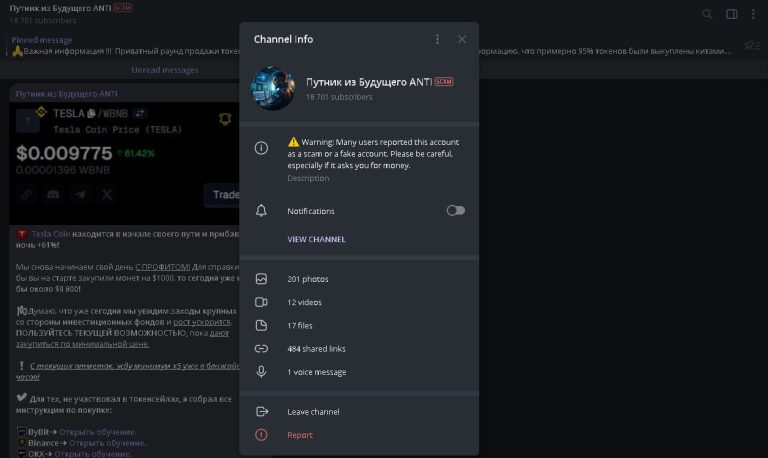
Task: Click the С ПРОФИТОМ! underlined text
Action: 163,267
